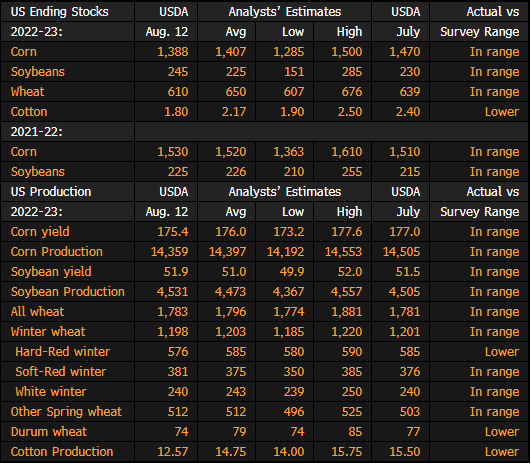531x464 pixels.
Task: Select the 2021-22 section header
Action: [x=37, y=132]
